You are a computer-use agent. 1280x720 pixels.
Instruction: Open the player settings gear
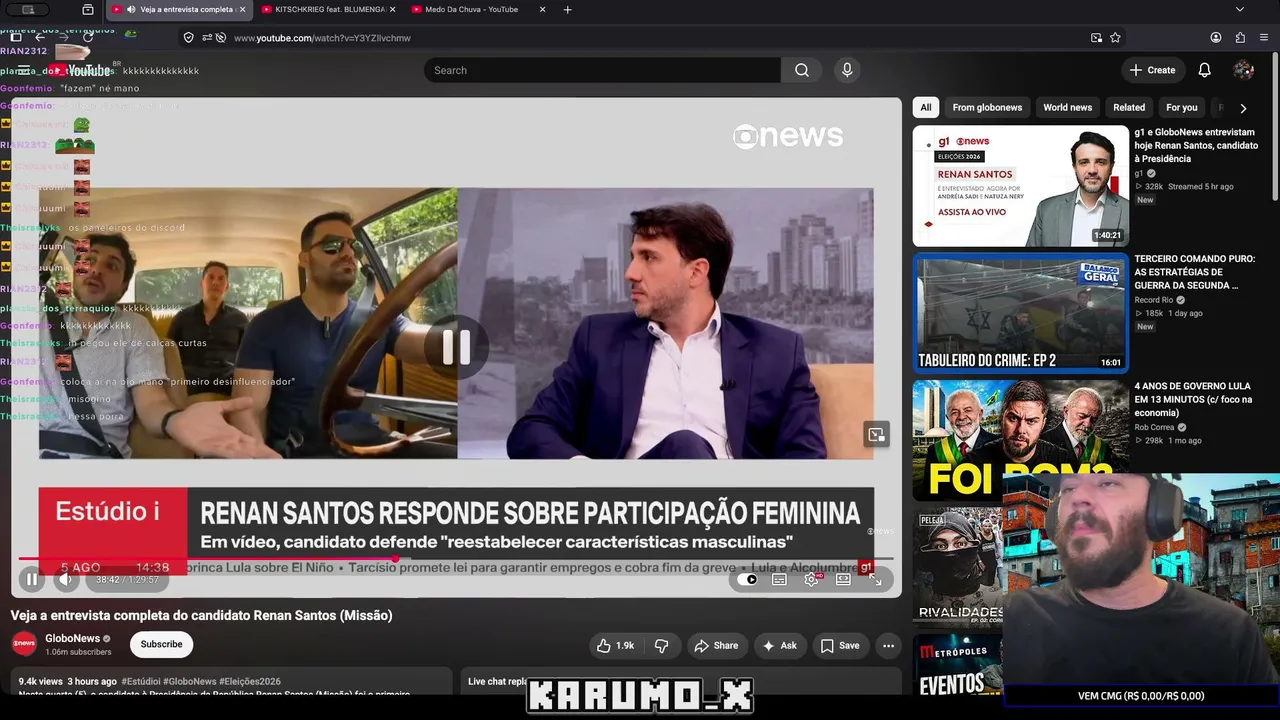(x=811, y=579)
